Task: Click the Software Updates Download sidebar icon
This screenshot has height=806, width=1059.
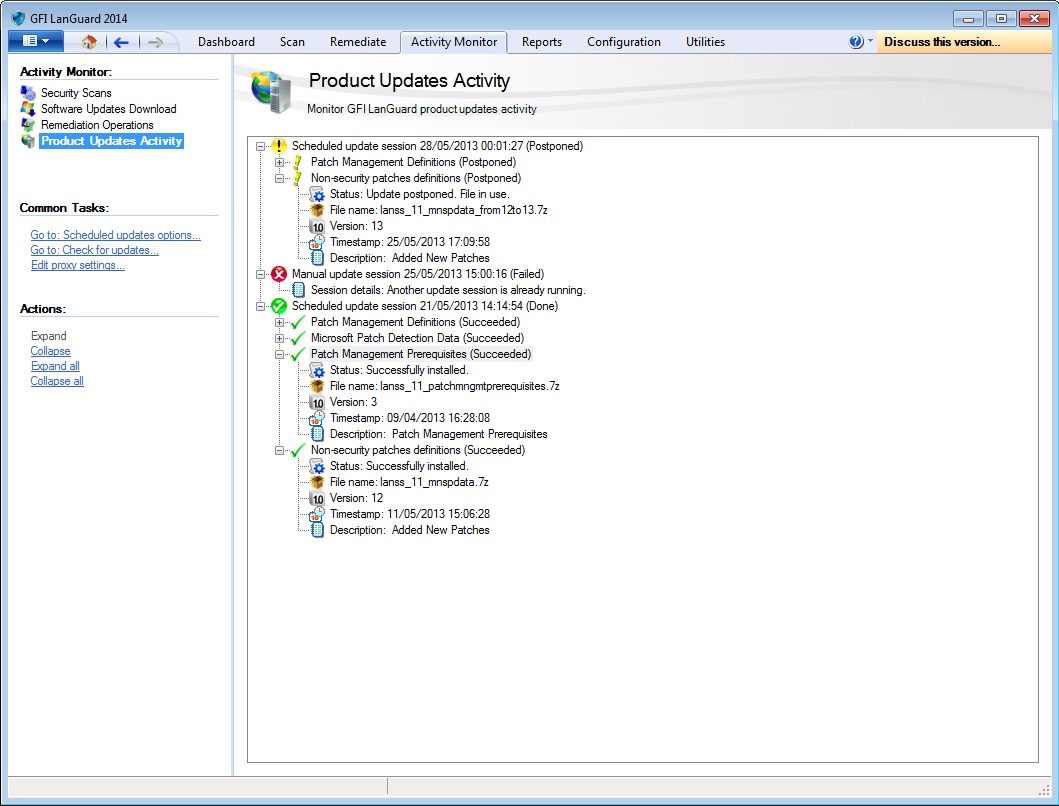Action: (x=28, y=109)
